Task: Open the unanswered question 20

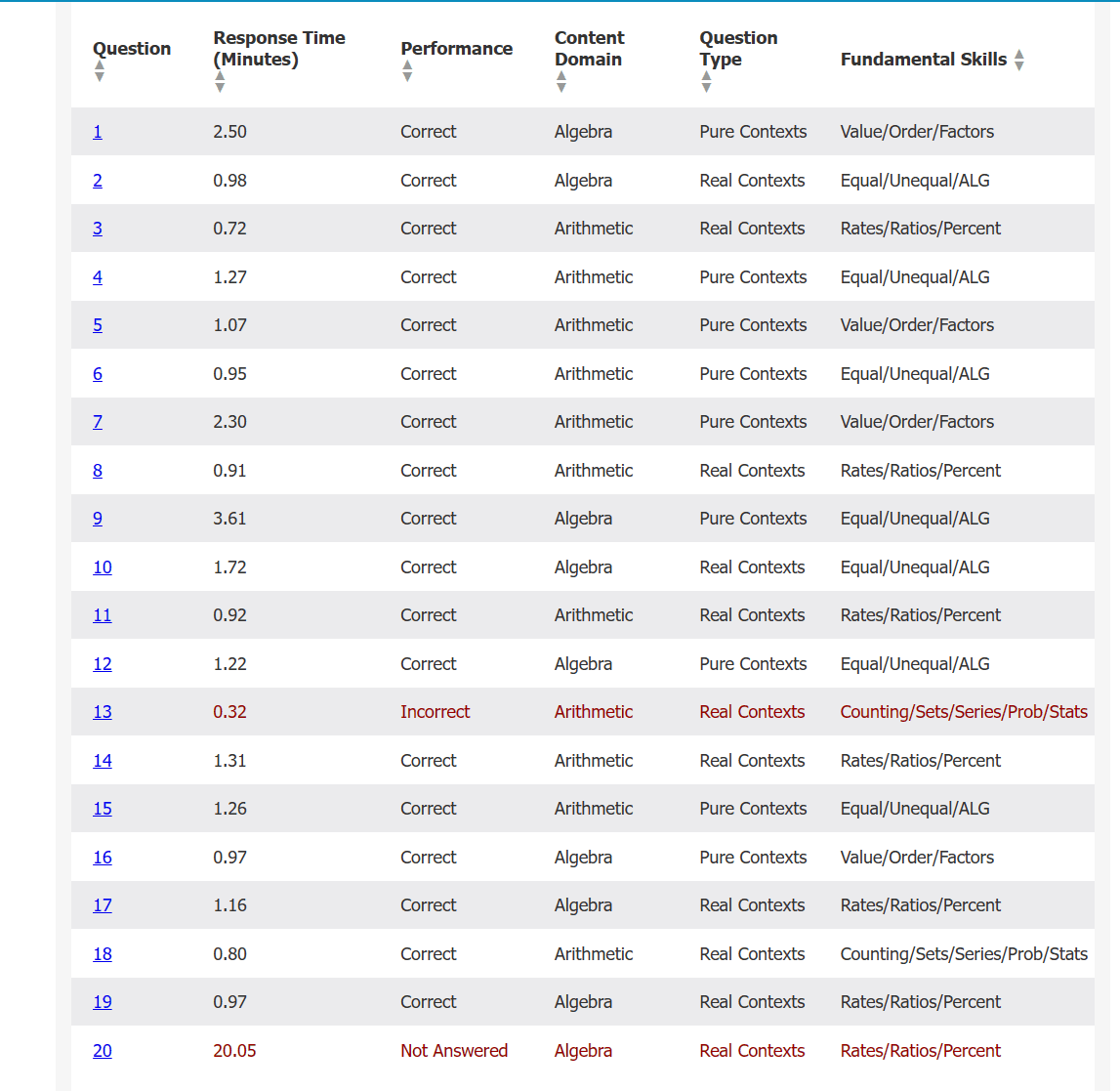Action: click(x=102, y=1050)
